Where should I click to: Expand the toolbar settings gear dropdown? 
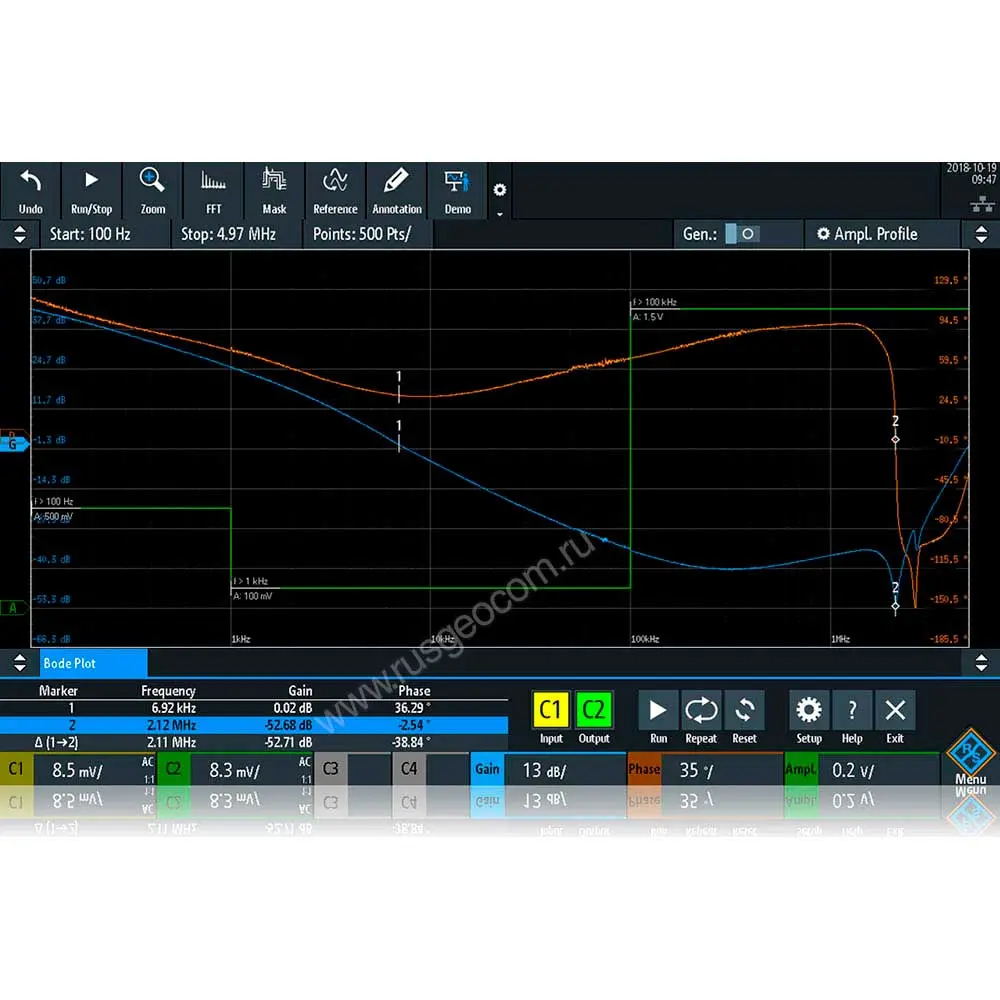point(500,195)
